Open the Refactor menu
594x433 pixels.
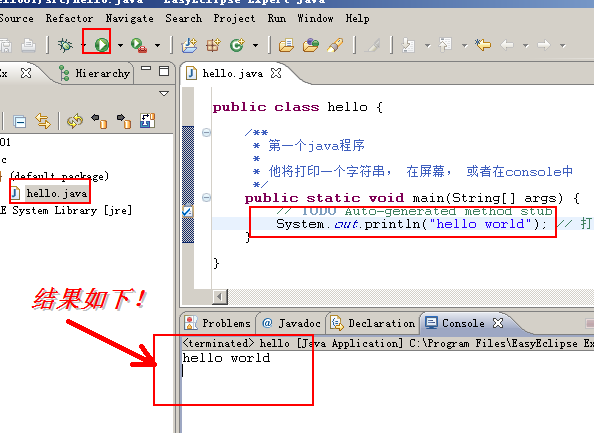click(x=69, y=18)
